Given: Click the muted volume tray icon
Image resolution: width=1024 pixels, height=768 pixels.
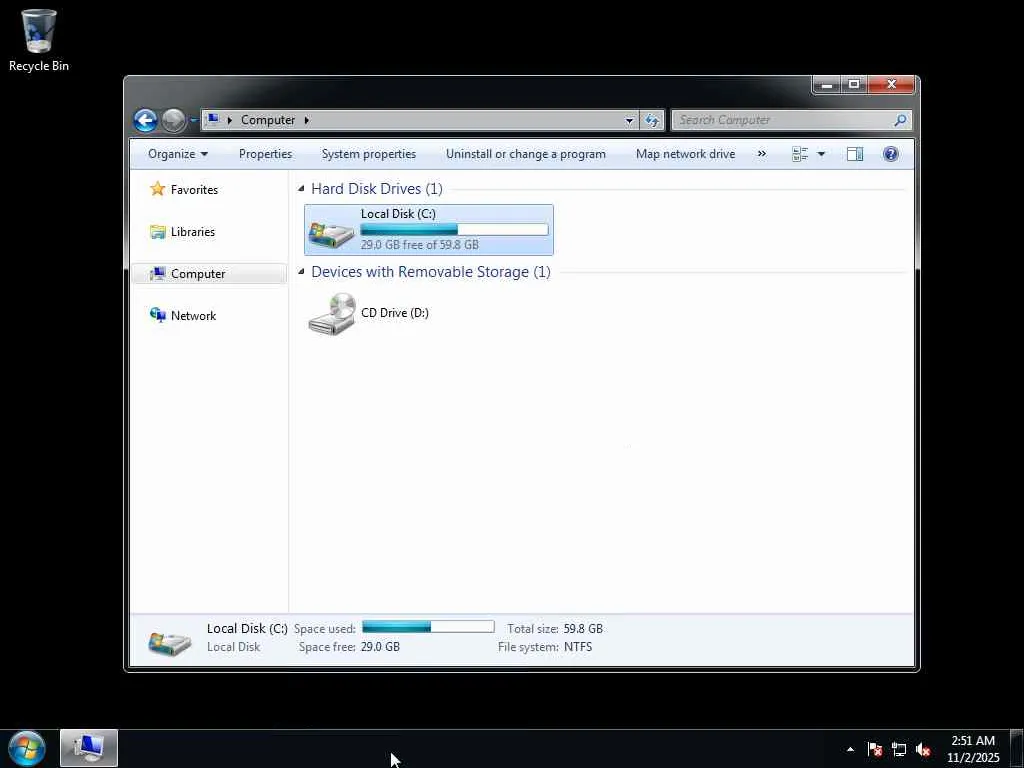Looking at the screenshot, I should pos(923,749).
